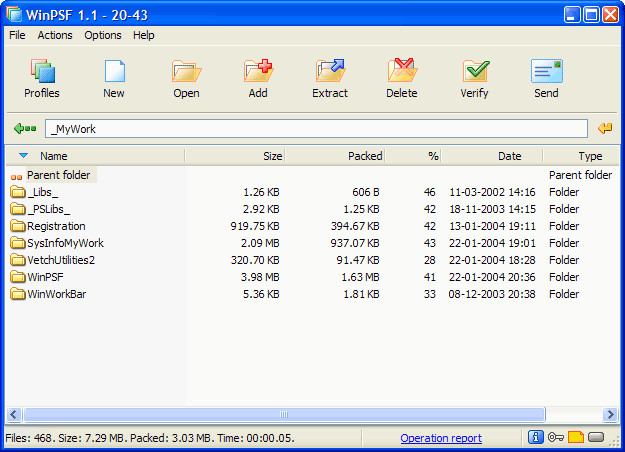Open the Profiles toolbar icon
This screenshot has height=452, width=625.
(42, 71)
